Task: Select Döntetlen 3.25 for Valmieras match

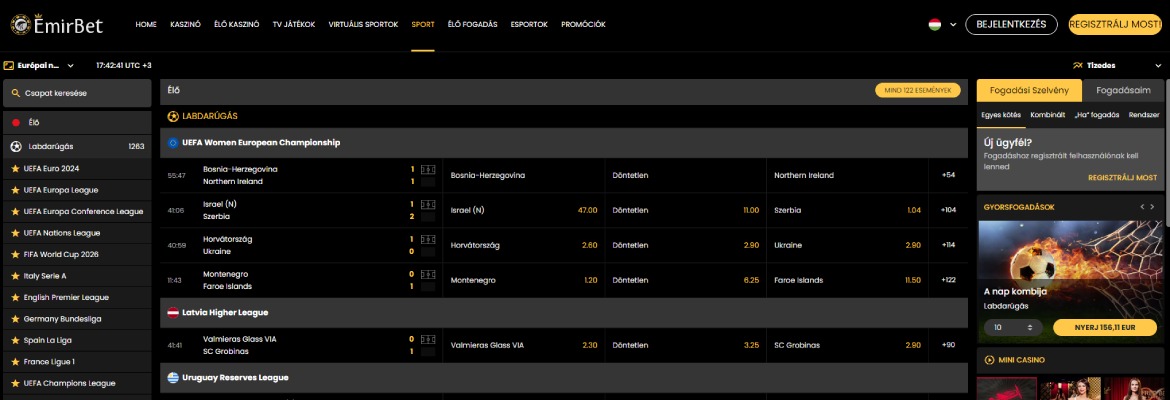Action: tap(686, 346)
